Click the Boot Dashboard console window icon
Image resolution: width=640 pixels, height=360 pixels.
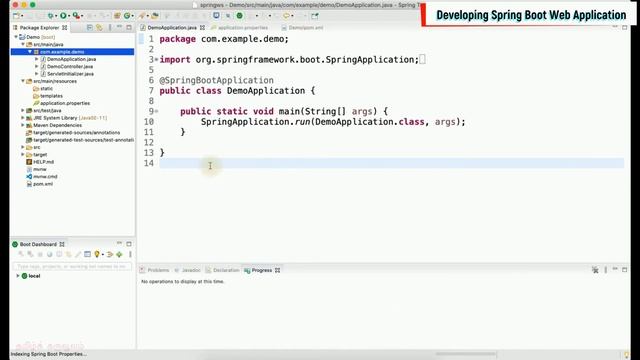coord(87,254)
